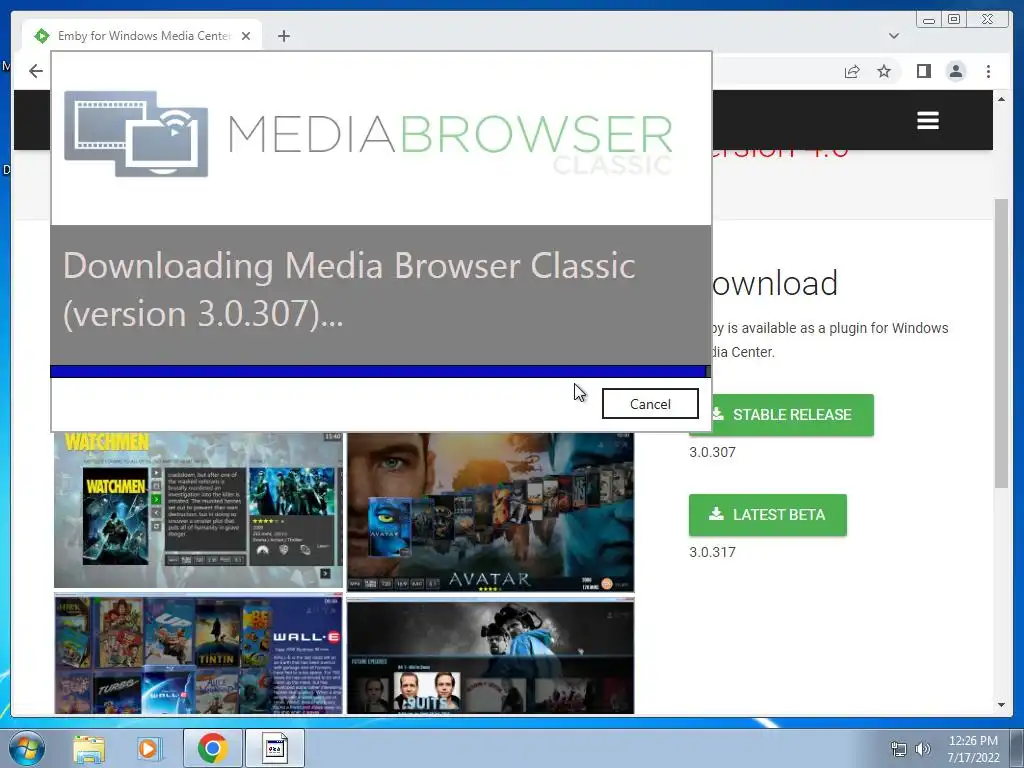Click the vertical scrollbar thumb

click(x=1001, y=342)
